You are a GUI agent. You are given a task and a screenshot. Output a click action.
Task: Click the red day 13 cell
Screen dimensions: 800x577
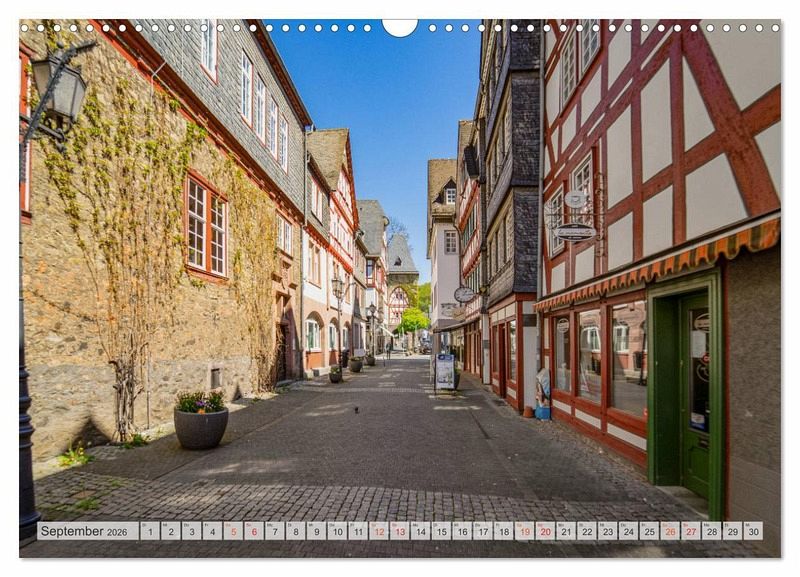click(399, 531)
